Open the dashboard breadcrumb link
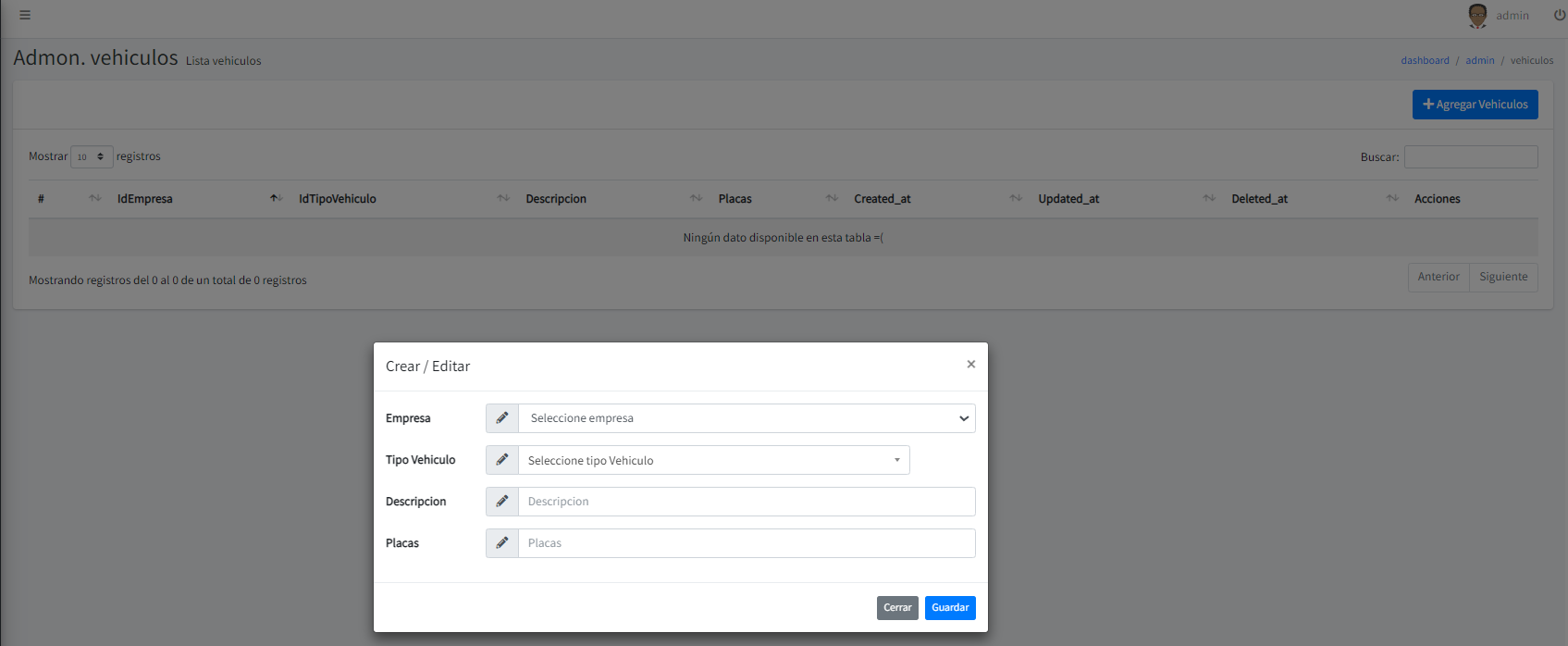 pyautogui.click(x=1425, y=60)
